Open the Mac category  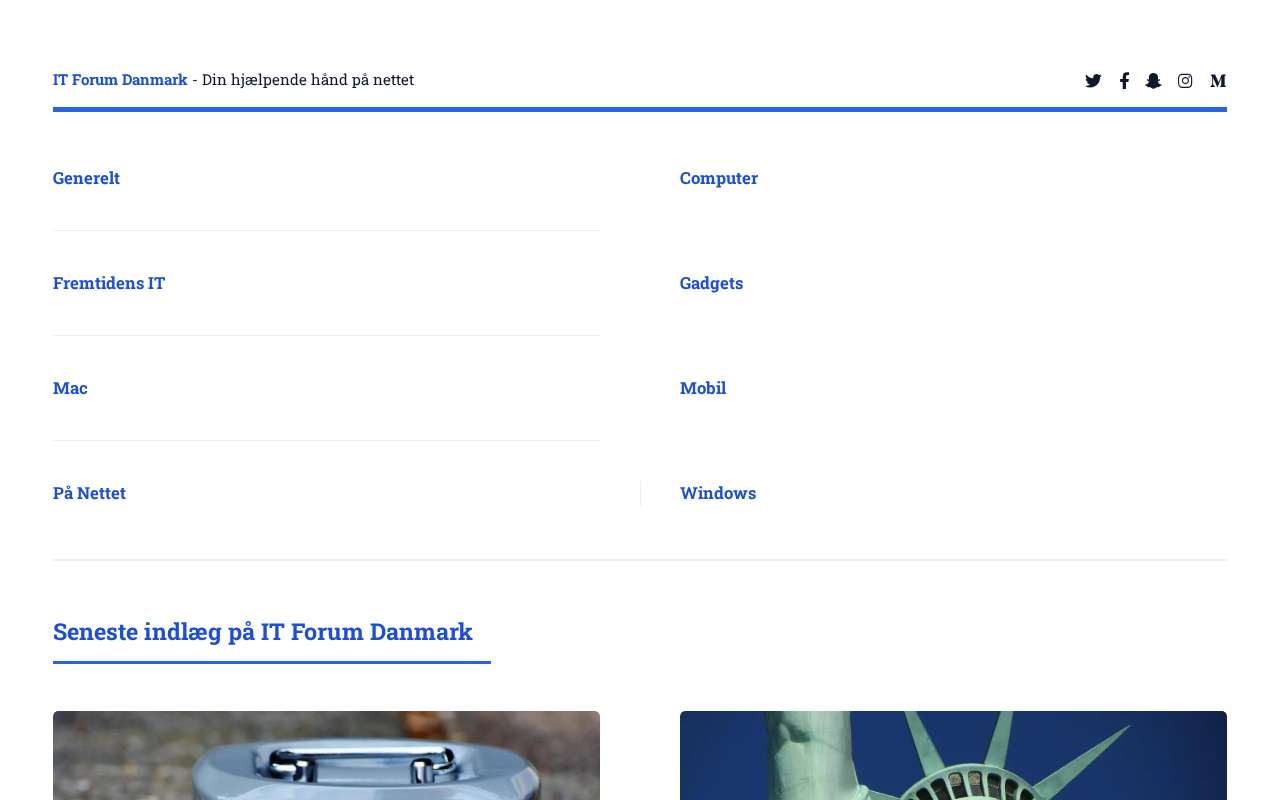(70, 388)
